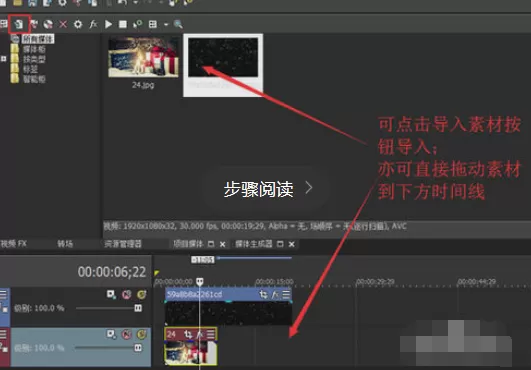Viewport: 531px width, 370px height.
Task: Switch to the 媒体生成器 tab
Action: point(254,244)
